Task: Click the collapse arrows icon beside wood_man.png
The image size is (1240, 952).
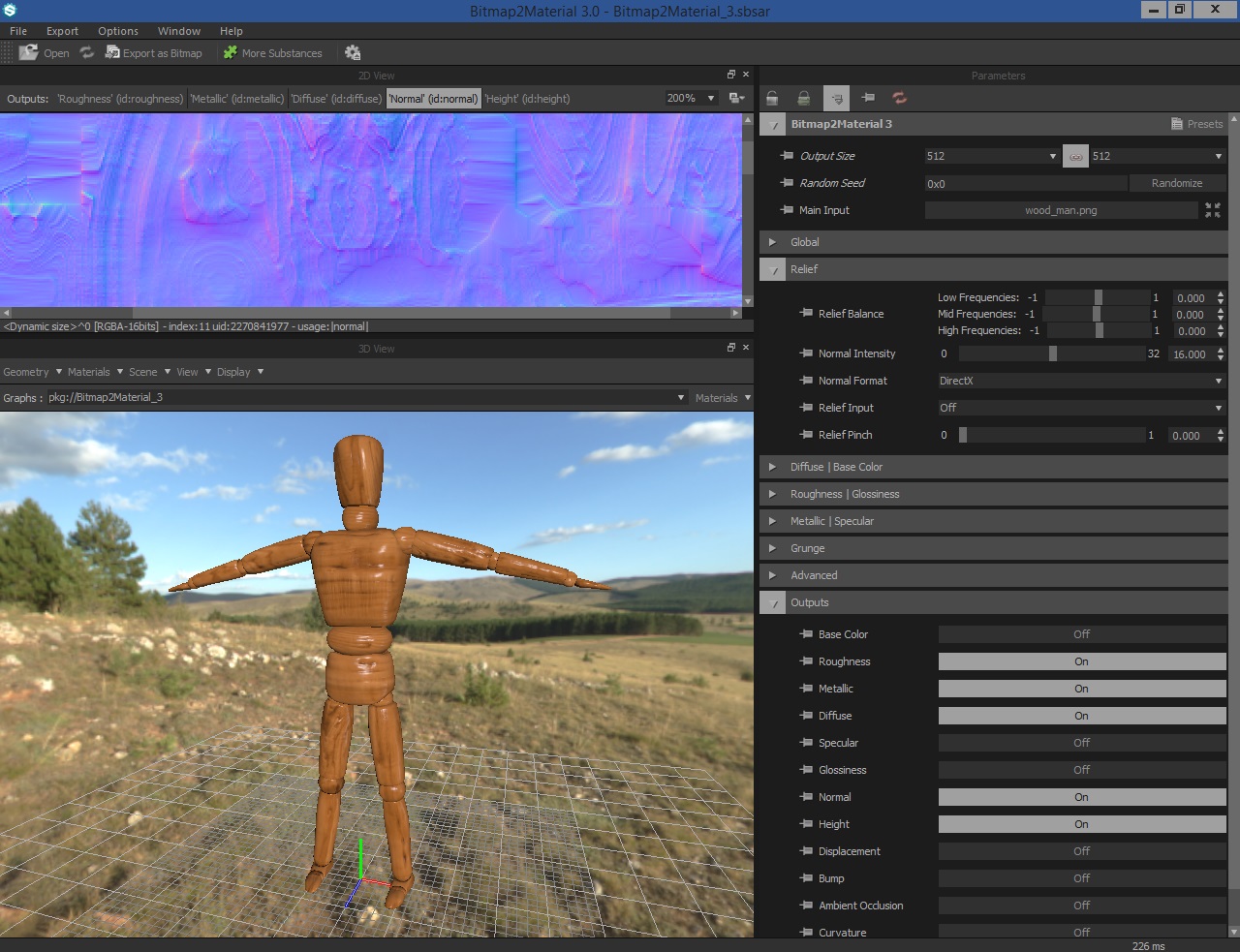Action: 1212,210
